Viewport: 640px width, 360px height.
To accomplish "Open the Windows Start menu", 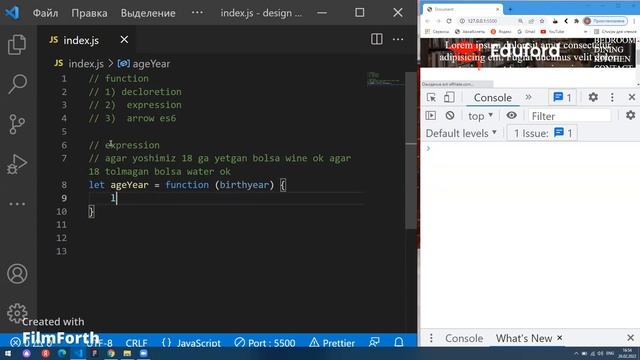I will point(7,353).
